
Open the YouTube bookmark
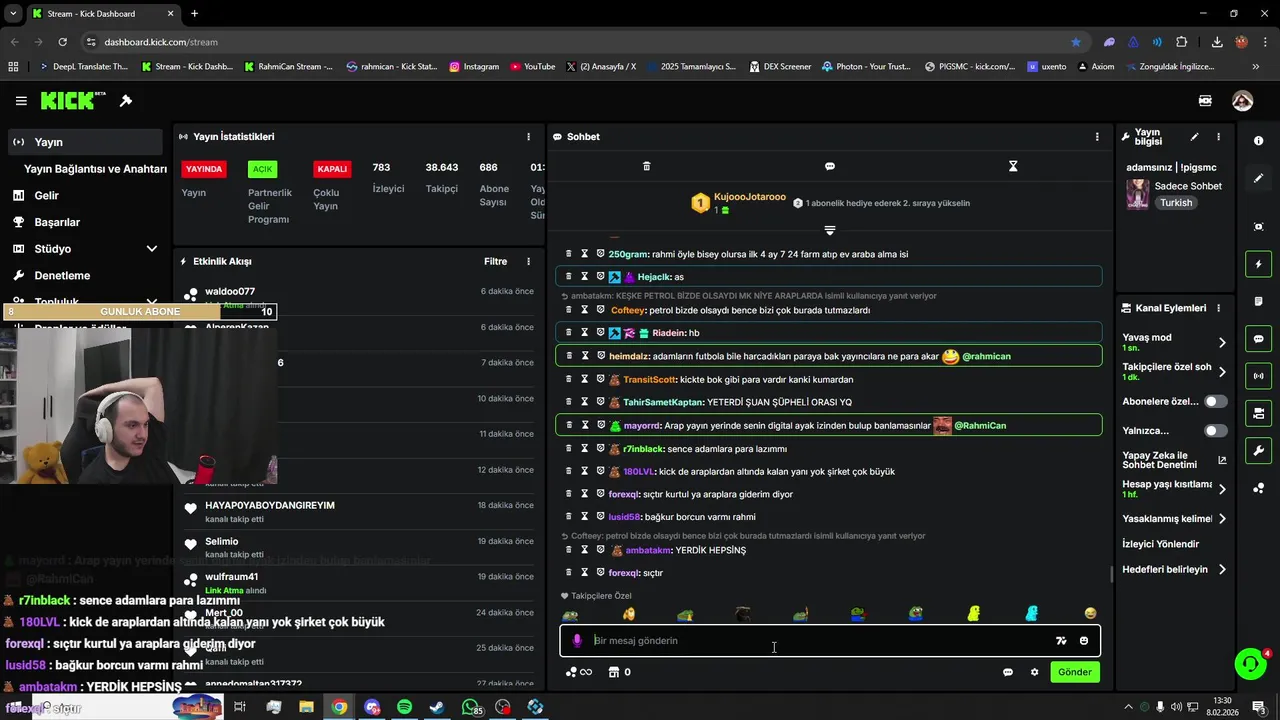[532, 67]
